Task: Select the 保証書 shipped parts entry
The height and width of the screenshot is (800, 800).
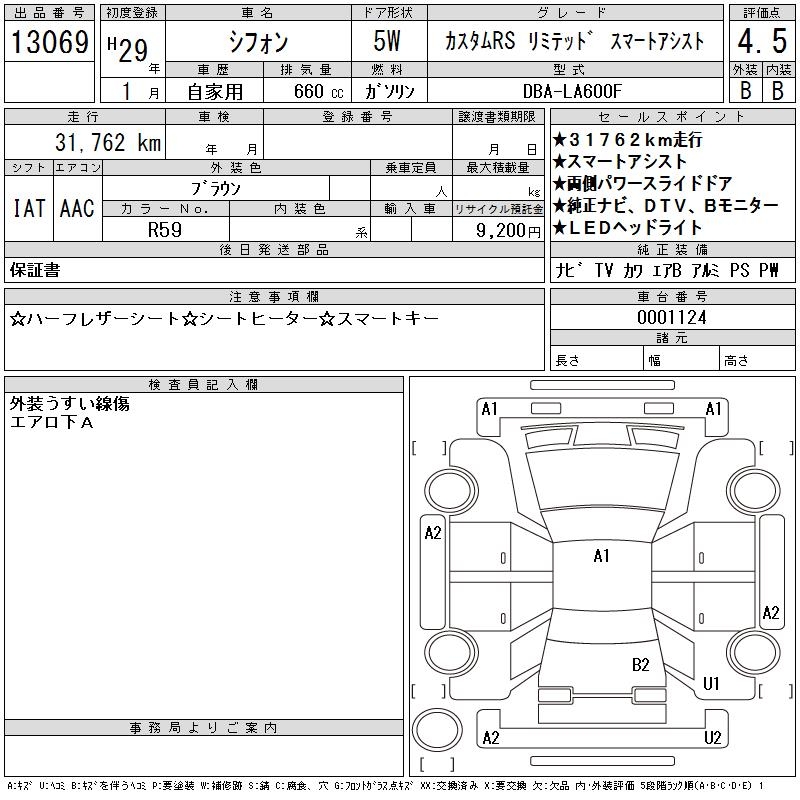Action: point(36,270)
